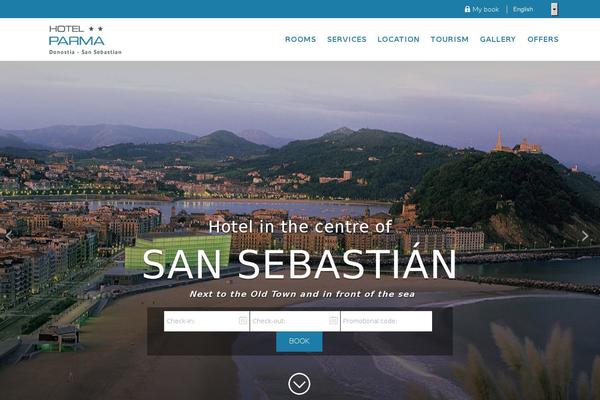600x400 pixels.
Task: Open the Check-out calendar icon
Action: (x=333, y=321)
